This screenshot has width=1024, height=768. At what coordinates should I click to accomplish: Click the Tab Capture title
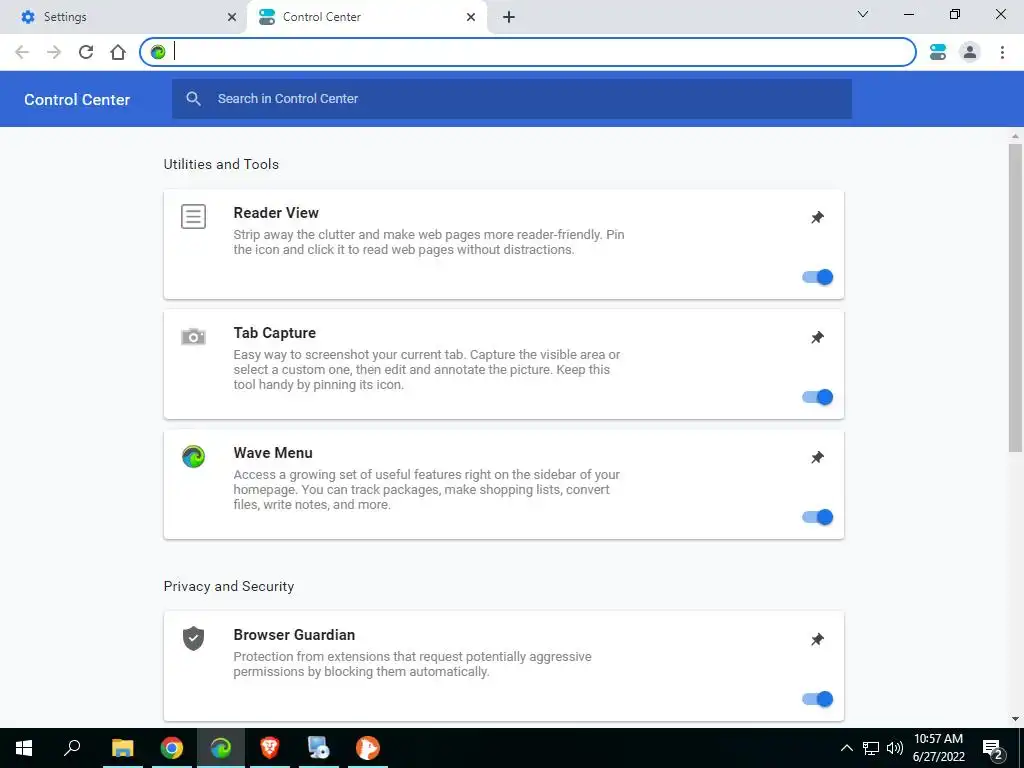[275, 333]
